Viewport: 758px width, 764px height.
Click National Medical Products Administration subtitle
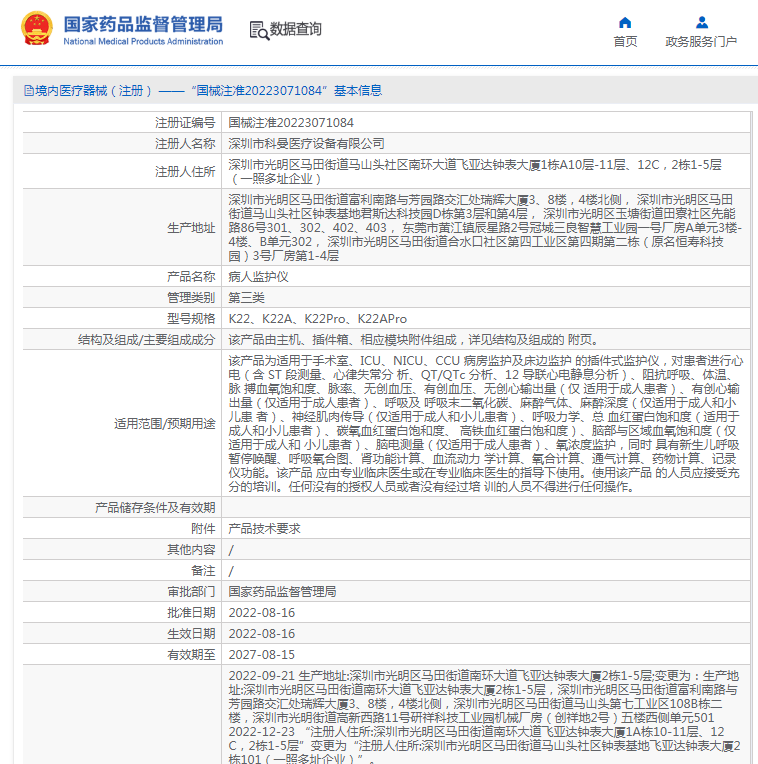[143, 41]
